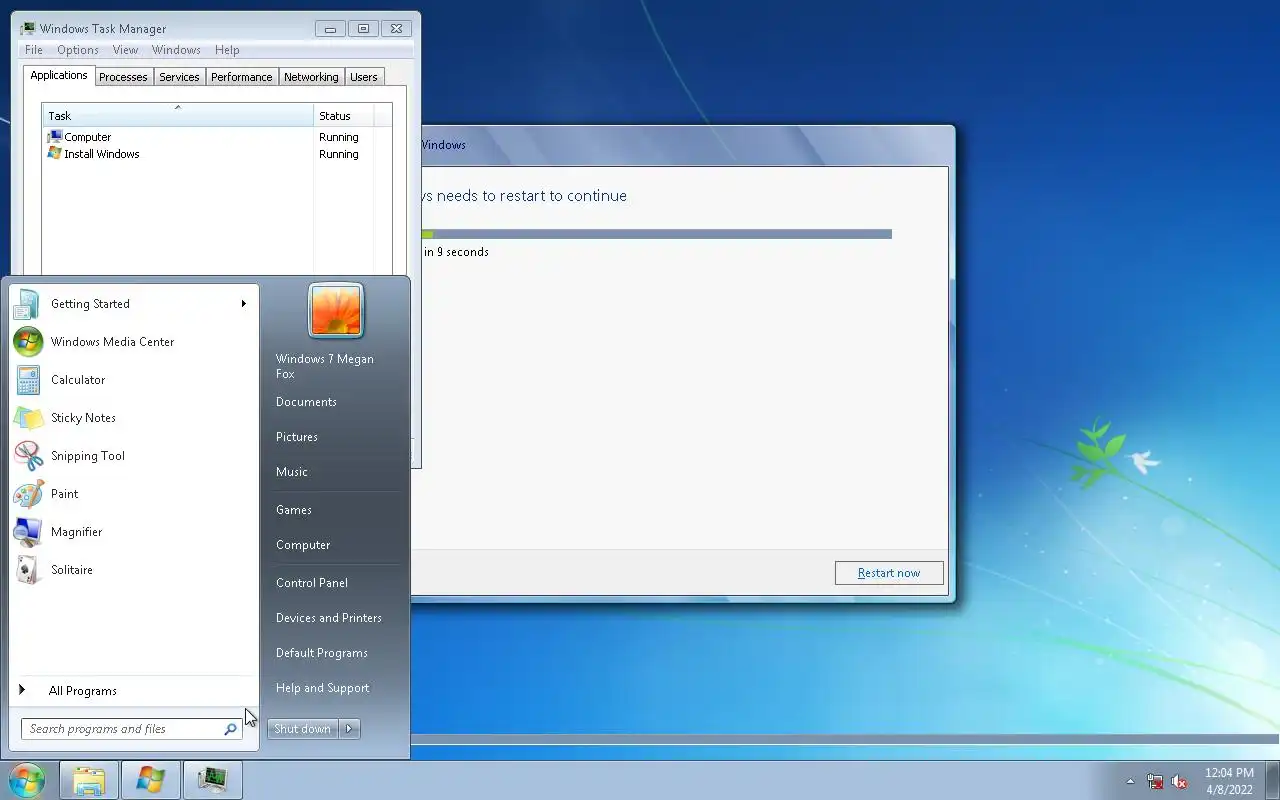Click the Shut down button
1280x800 pixels.
302,729
